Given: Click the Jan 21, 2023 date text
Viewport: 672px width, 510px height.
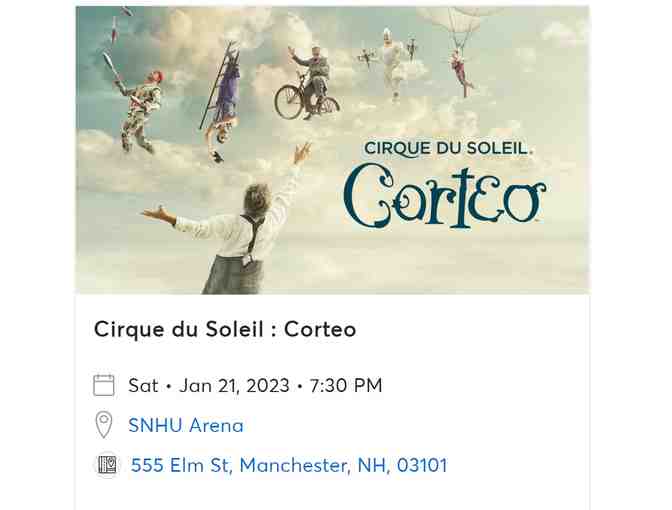Looking at the screenshot, I should 234,385.
